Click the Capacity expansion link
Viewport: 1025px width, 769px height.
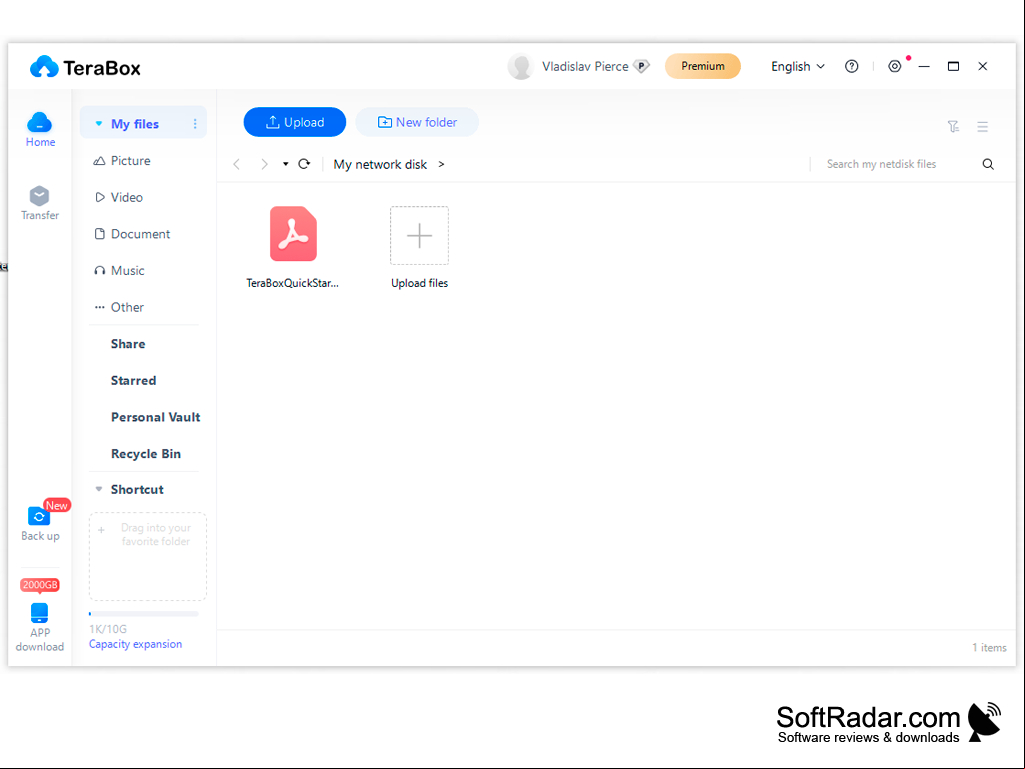coord(135,644)
